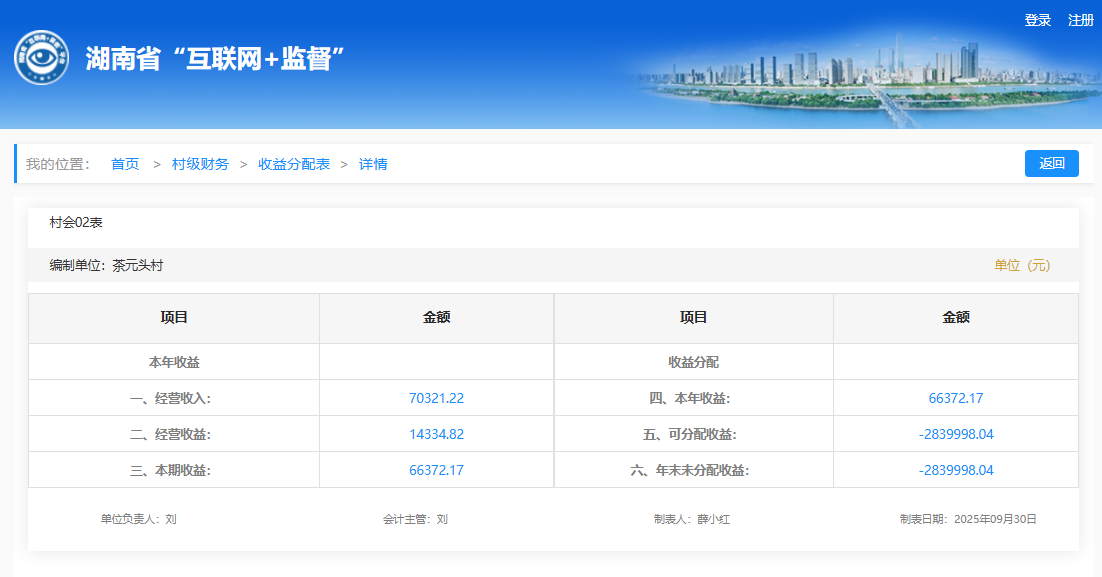Click the 一、经营收入 row label
The width and height of the screenshot is (1102, 577).
click(174, 398)
